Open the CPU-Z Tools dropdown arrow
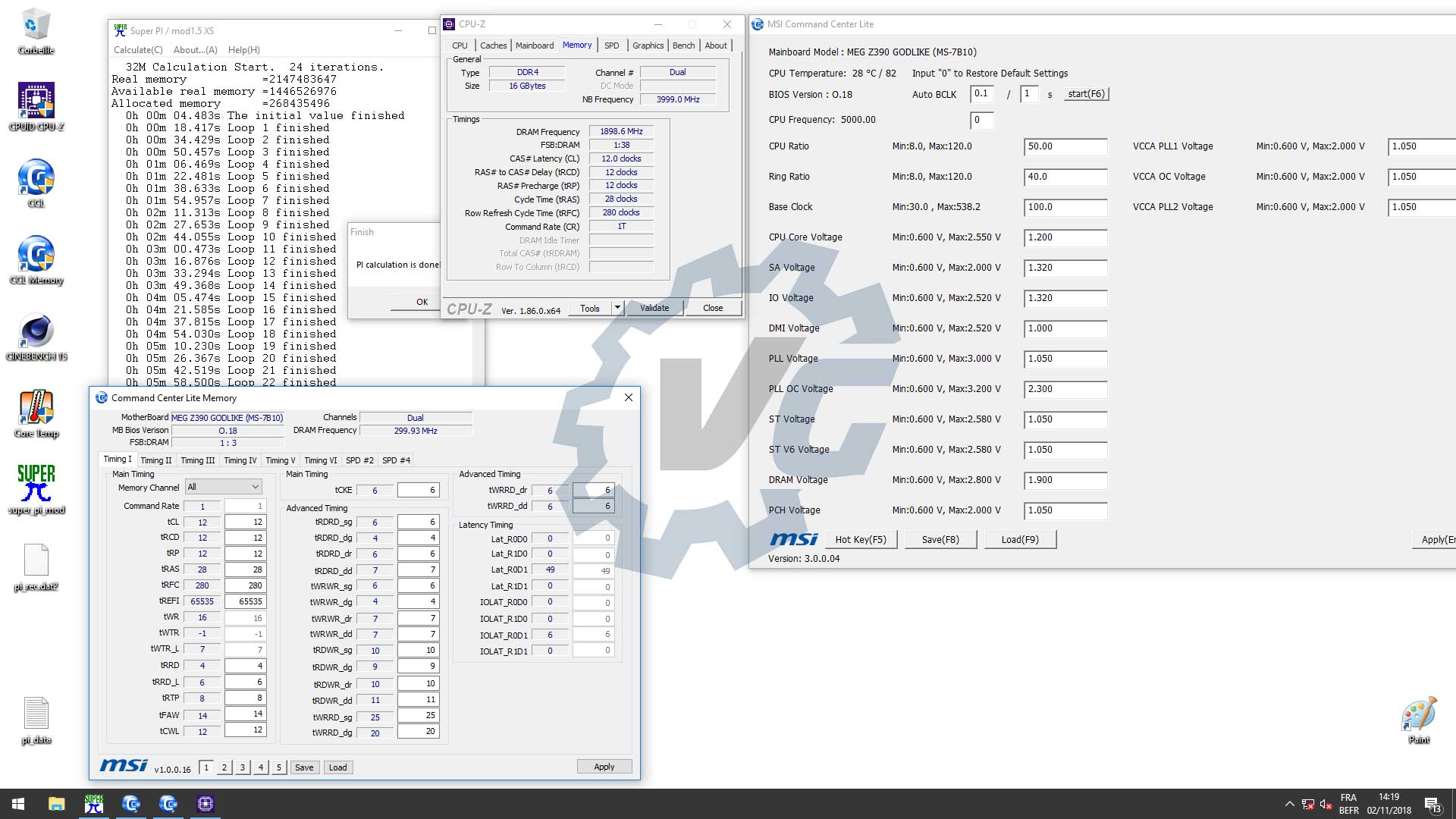Image resolution: width=1456 pixels, height=819 pixels. 617,308
